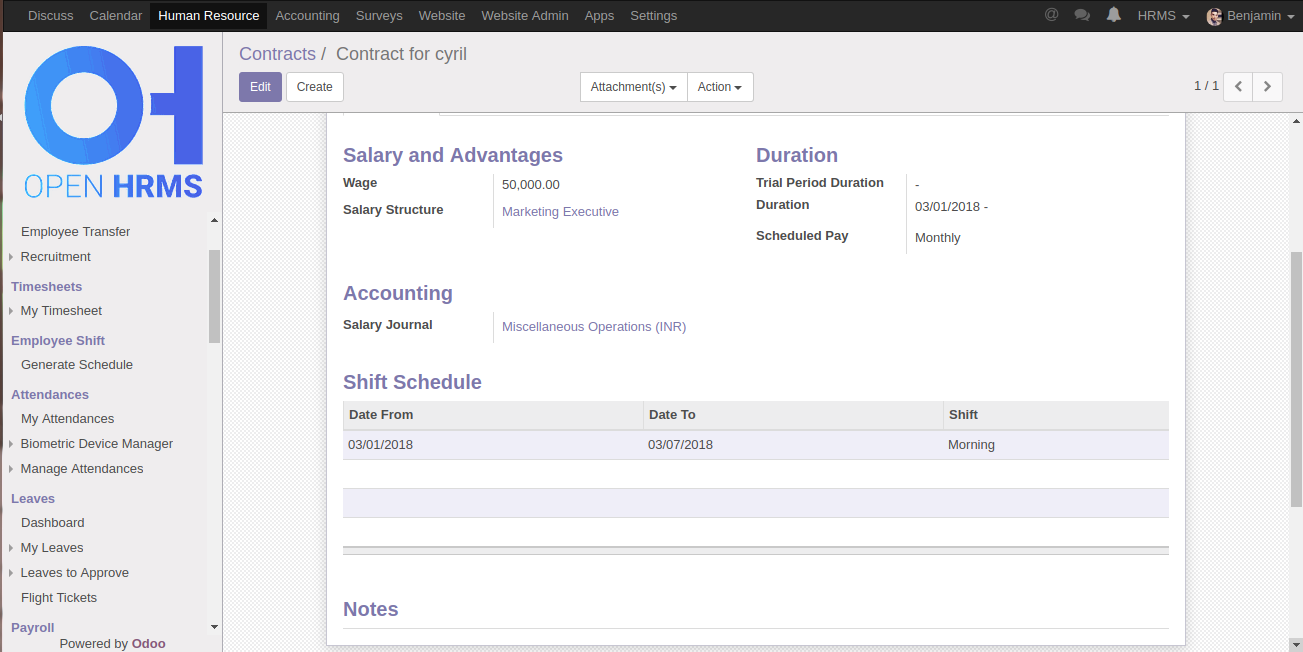Click the notifications bell icon
The image size is (1303, 652).
click(1114, 15)
